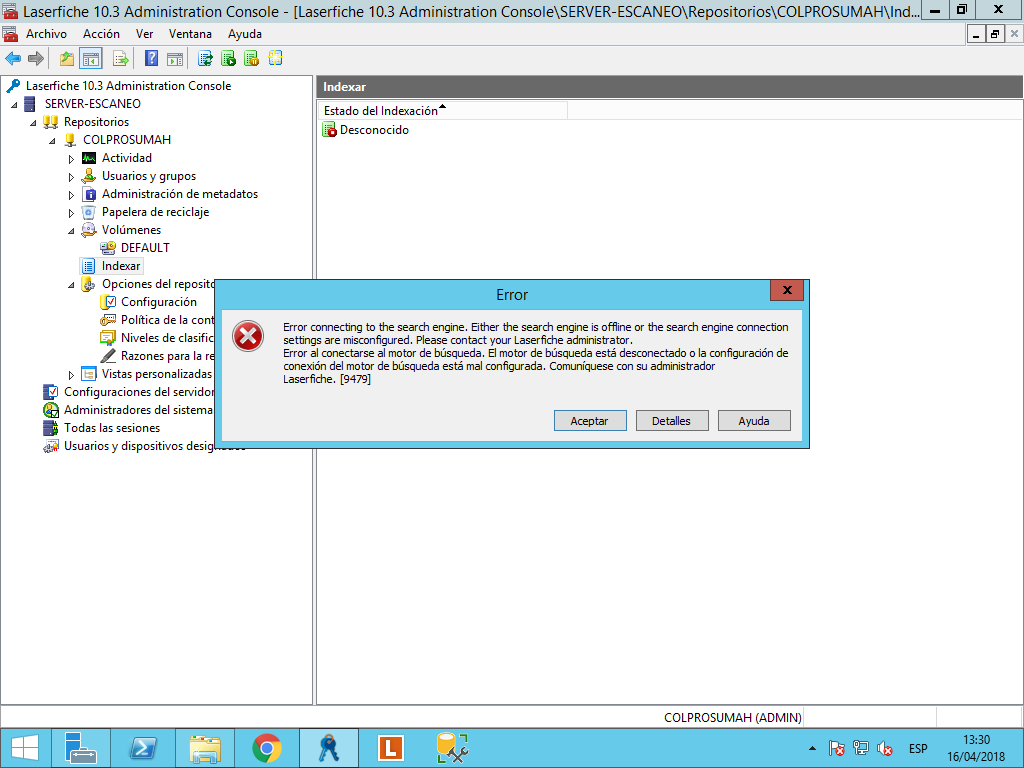
Task: Sort by Estado del Indexación column
Action: (x=443, y=110)
